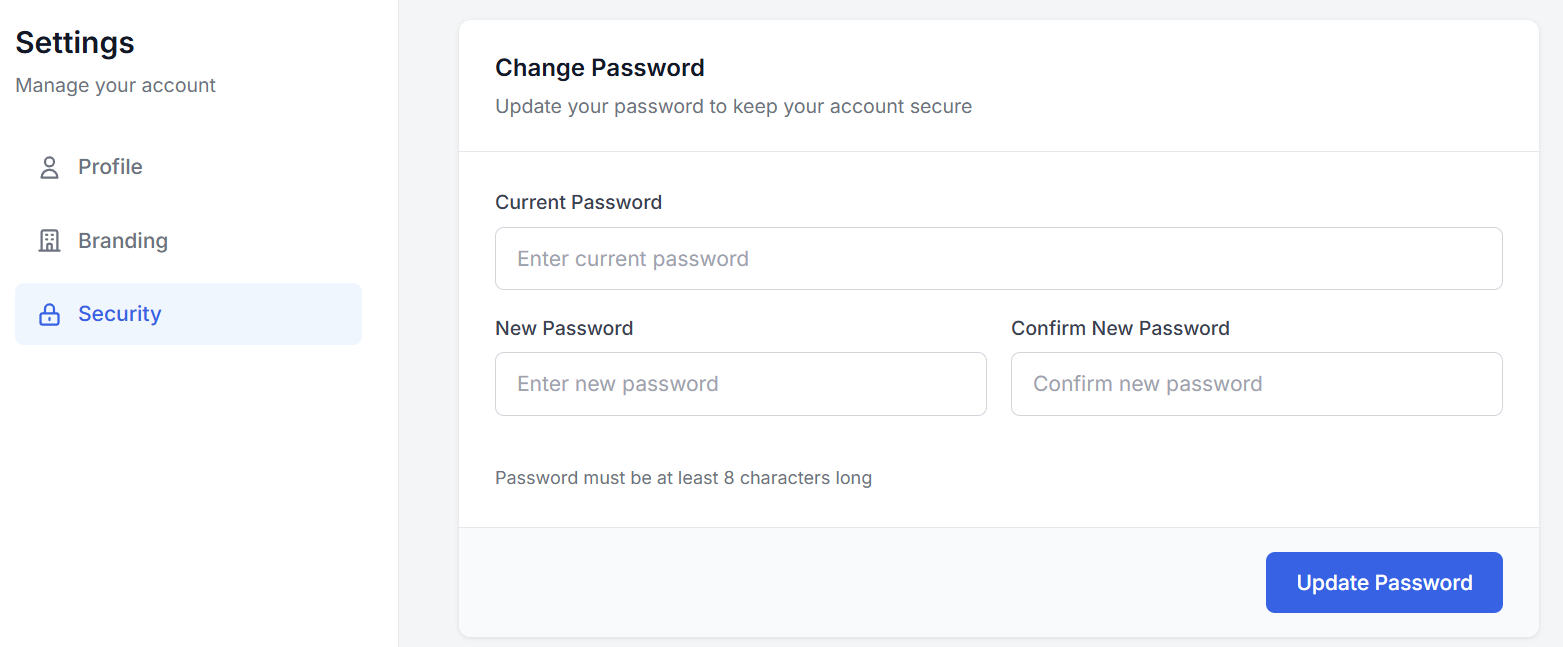Image resolution: width=1563 pixels, height=647 pixels.
Task: Click the Branding building icon
Action: click(49, 241)
